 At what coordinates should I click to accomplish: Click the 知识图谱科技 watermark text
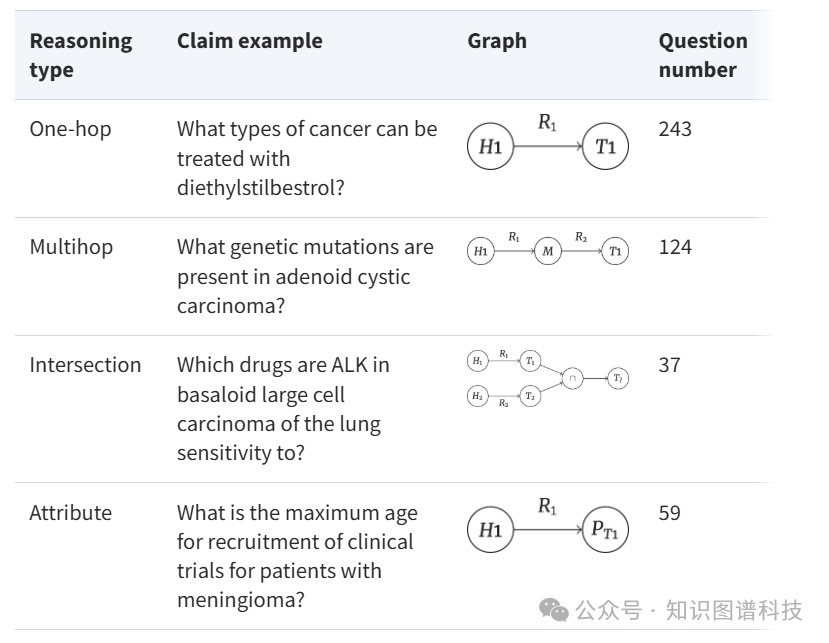click(734, 609)
